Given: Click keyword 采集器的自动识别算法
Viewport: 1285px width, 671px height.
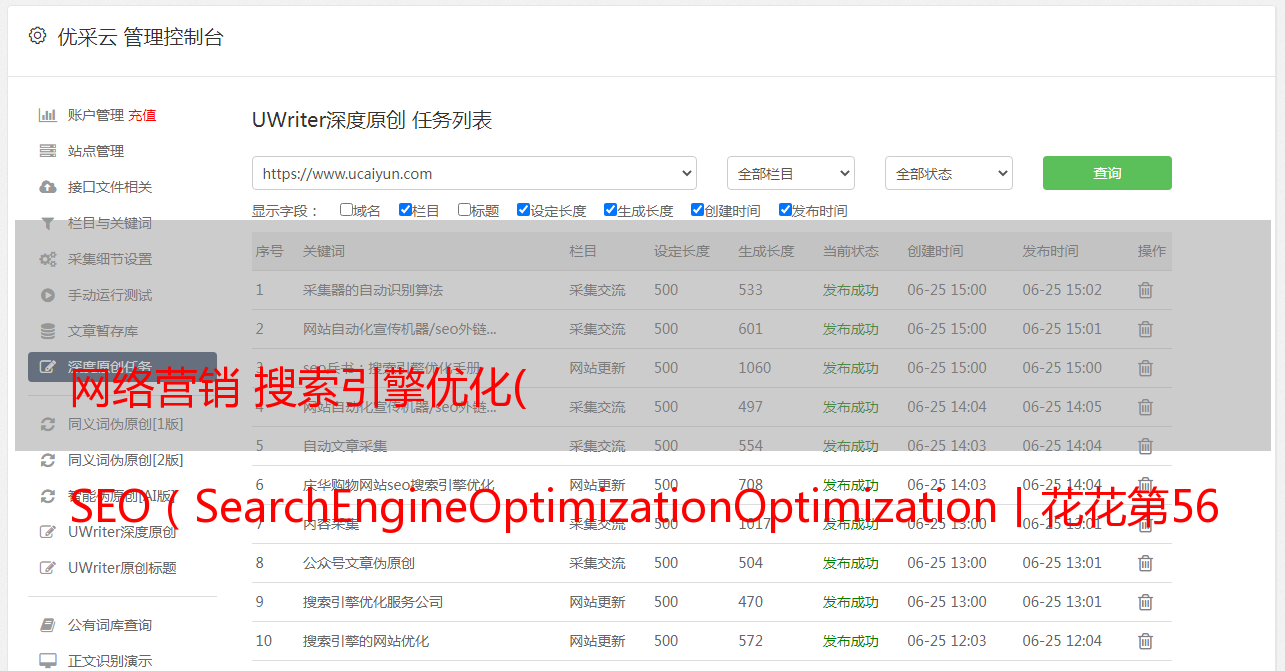Looking at the screenshot, I should click(x=373, y=290).
